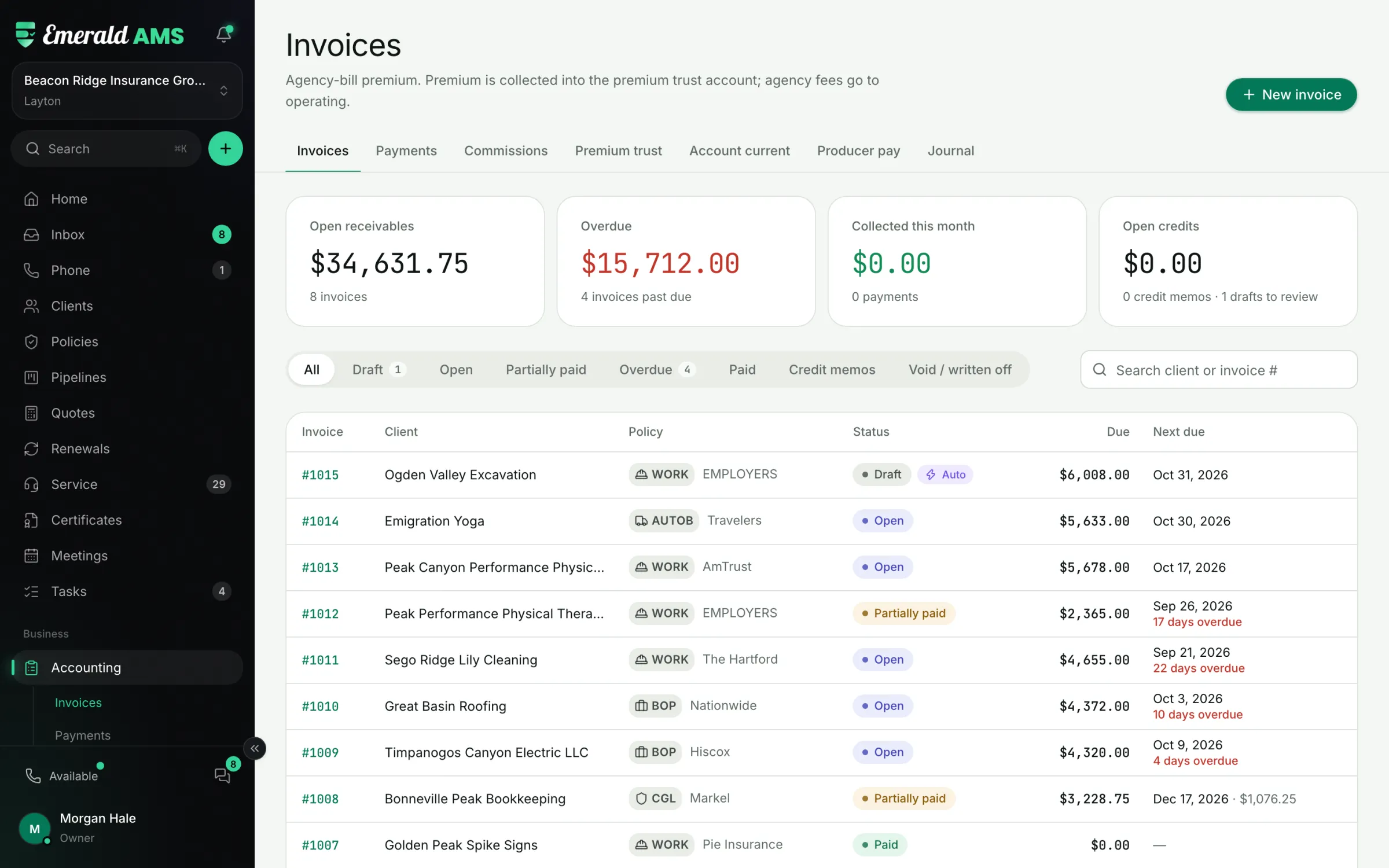Collapse the sidebar with the double-chevron
Viewport: 1389px width, 868px height.
coord(255,748)
